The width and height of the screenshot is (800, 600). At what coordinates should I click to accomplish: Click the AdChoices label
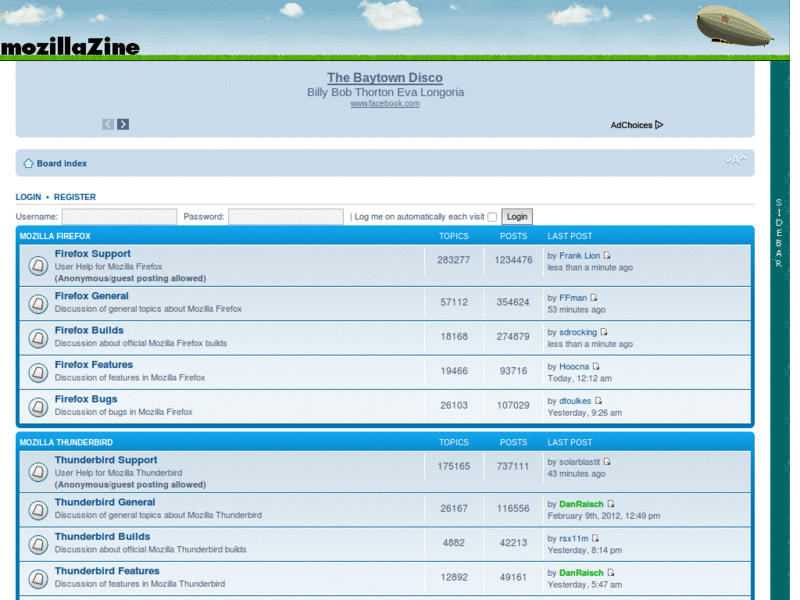(x=632, y=125)
